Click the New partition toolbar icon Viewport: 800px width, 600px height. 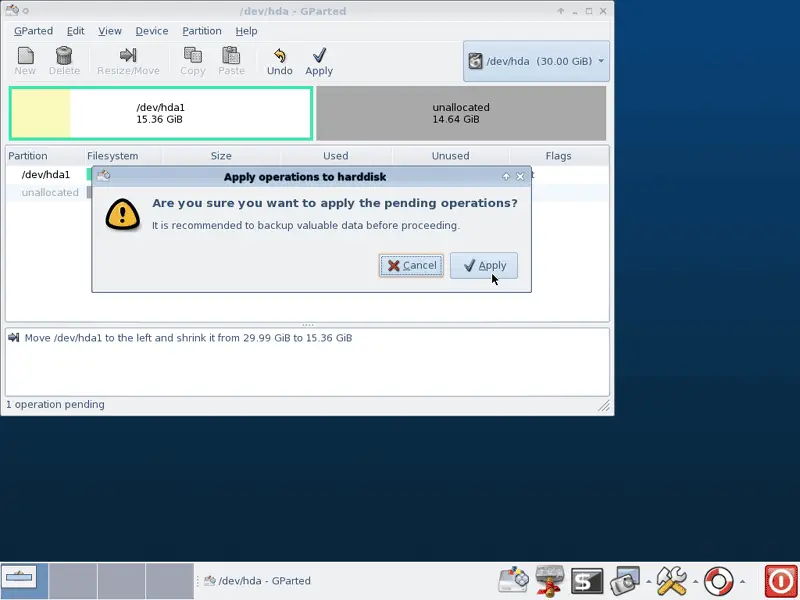25,56
